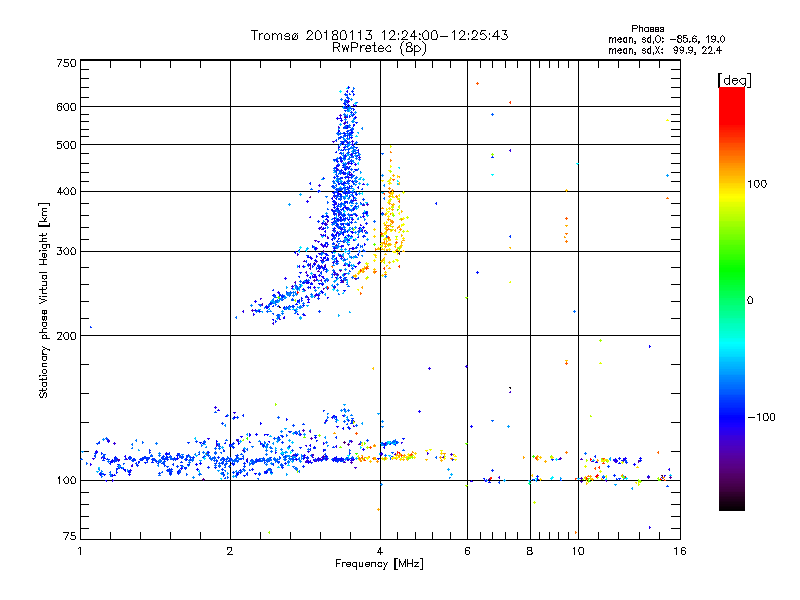Click the y-axis tick label '200'
Screen dimensions: 800x600
pos(66,335)
